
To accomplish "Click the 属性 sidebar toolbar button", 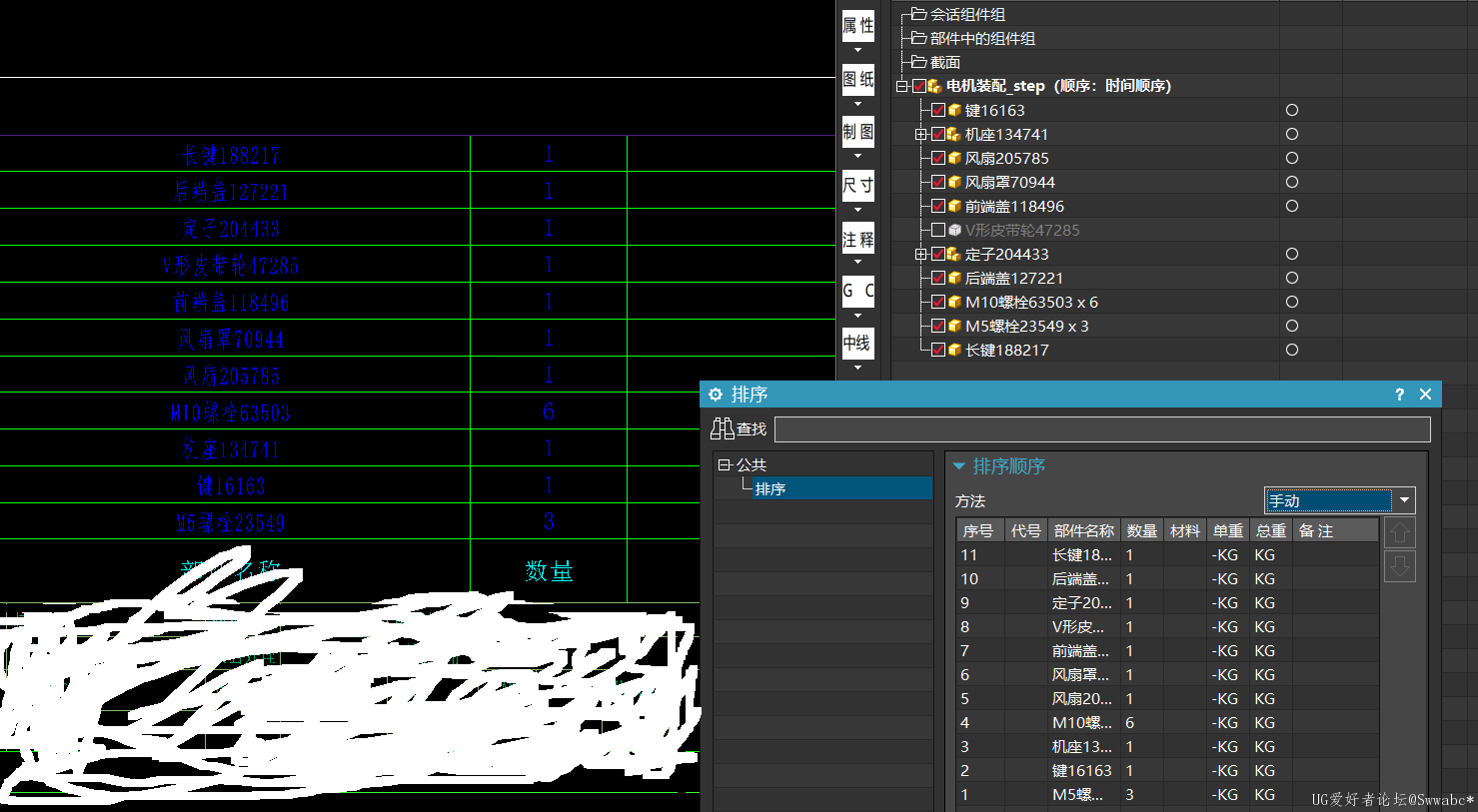I will point(857,26).
